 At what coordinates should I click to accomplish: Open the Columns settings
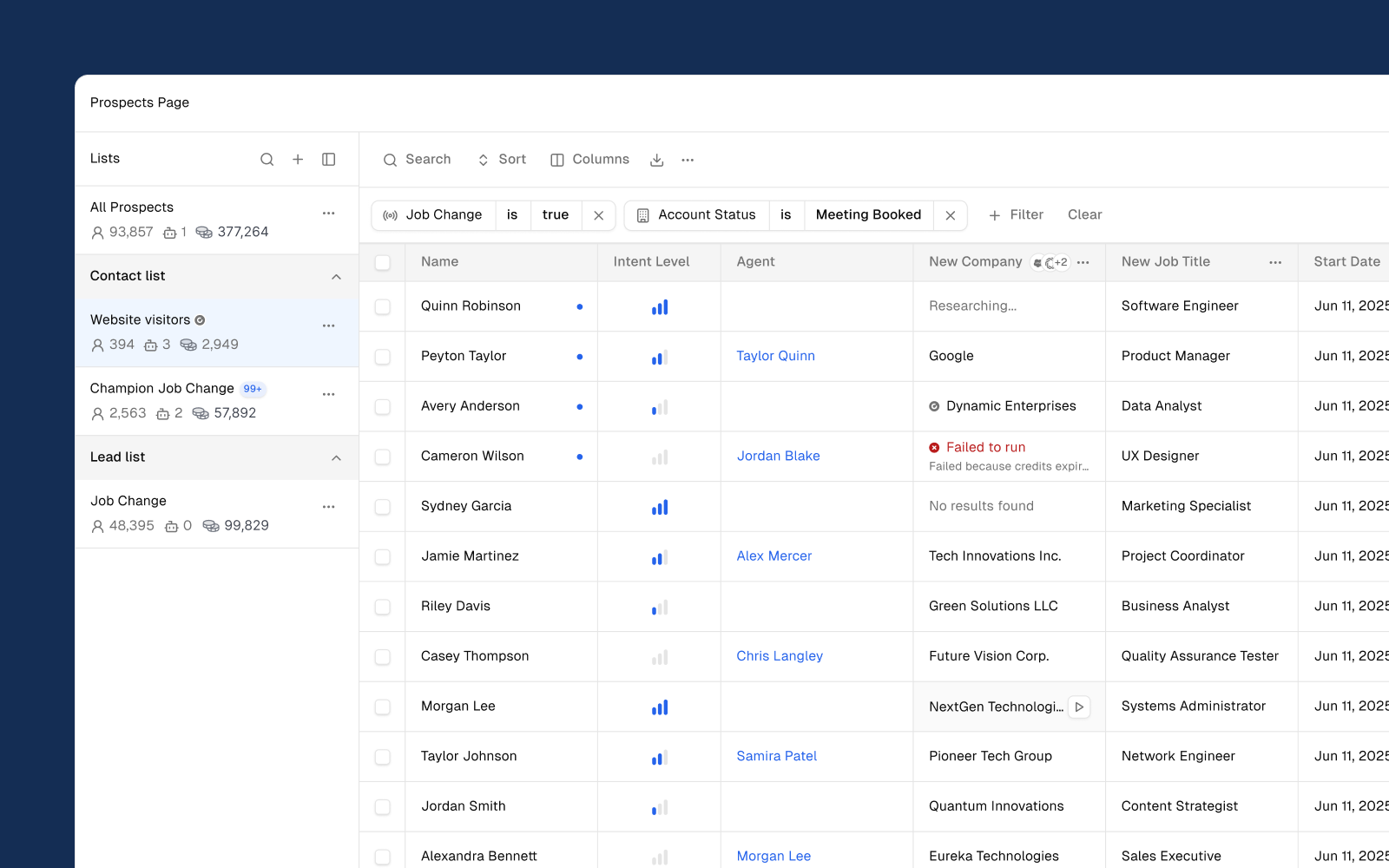pyautogui.click(x=589, y=160)
